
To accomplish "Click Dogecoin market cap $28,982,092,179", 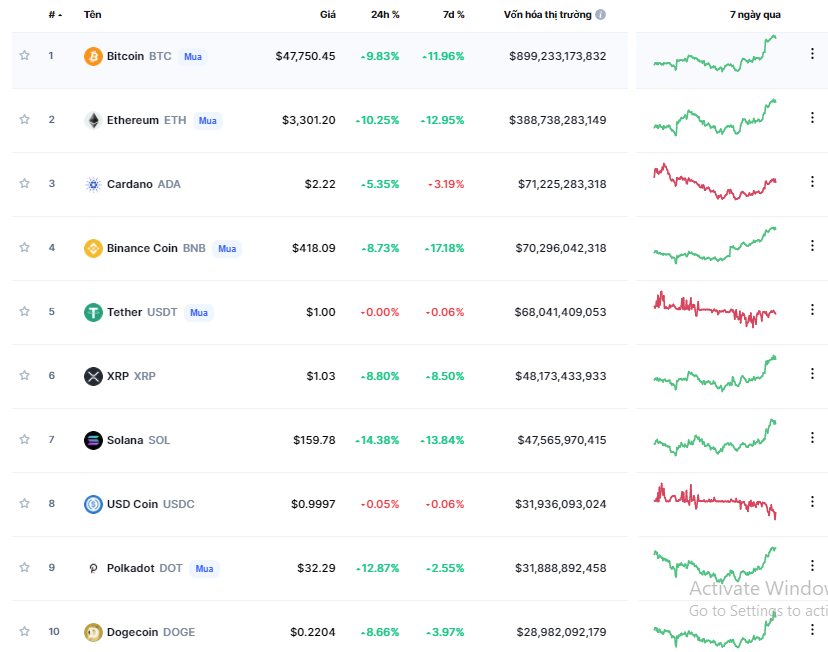I will click(561, 632).
